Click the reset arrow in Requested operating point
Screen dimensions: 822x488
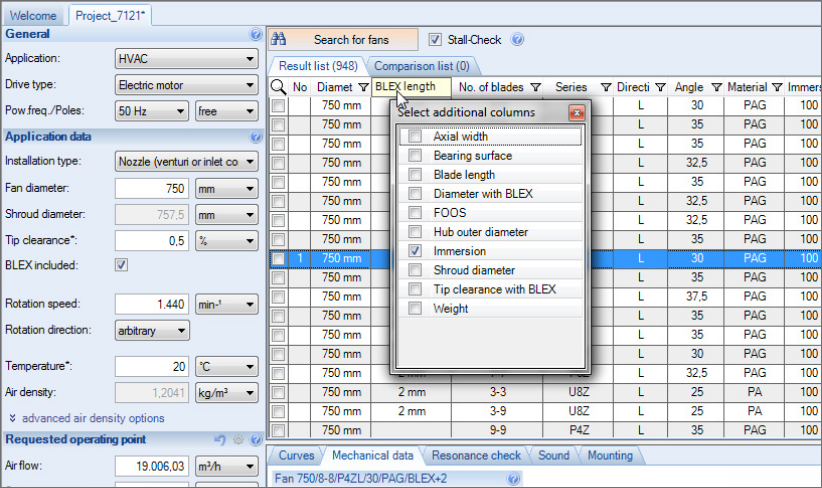[220, 439]
